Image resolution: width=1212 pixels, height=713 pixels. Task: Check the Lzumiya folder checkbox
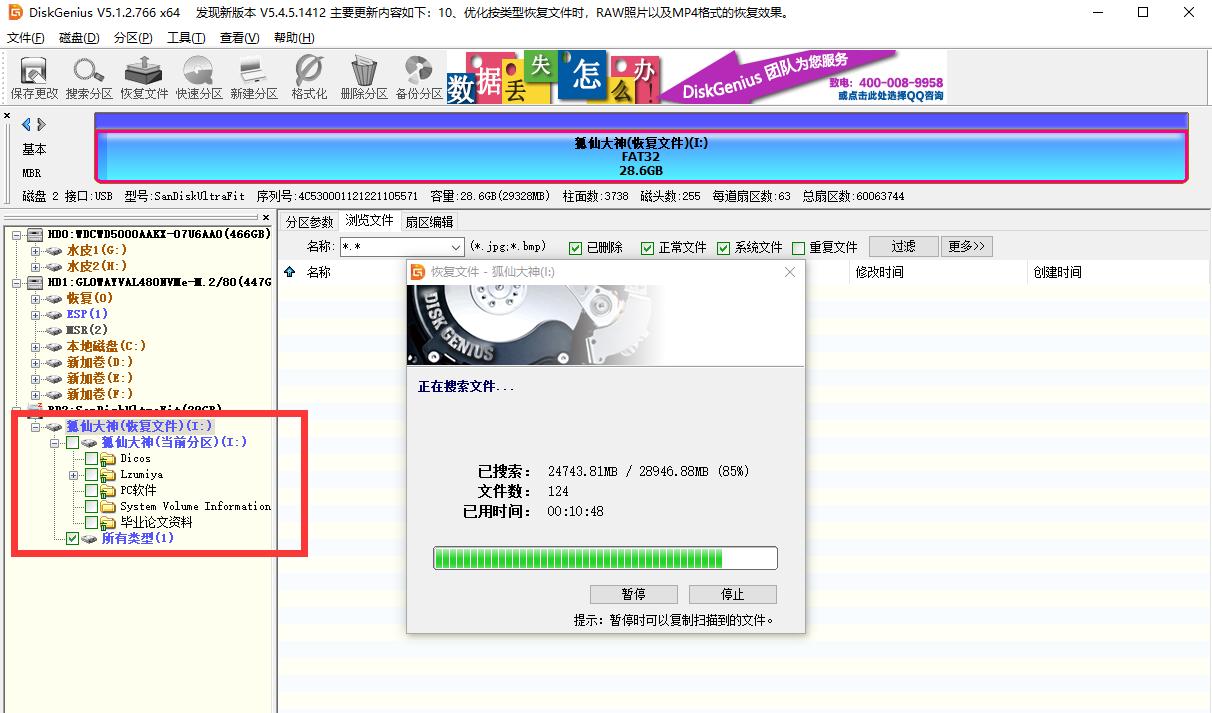click(x=91, y=475)
